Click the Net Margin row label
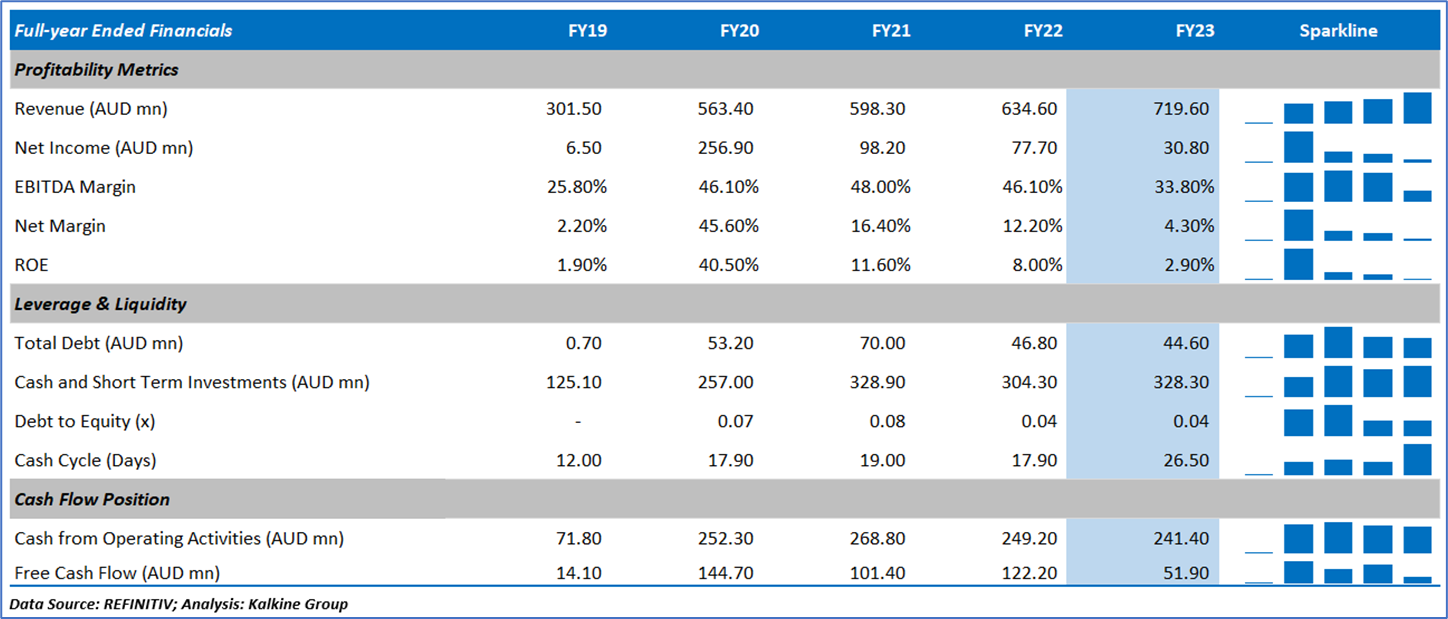1448x619 pixels. pyautogui.click(x=60, y=226)
